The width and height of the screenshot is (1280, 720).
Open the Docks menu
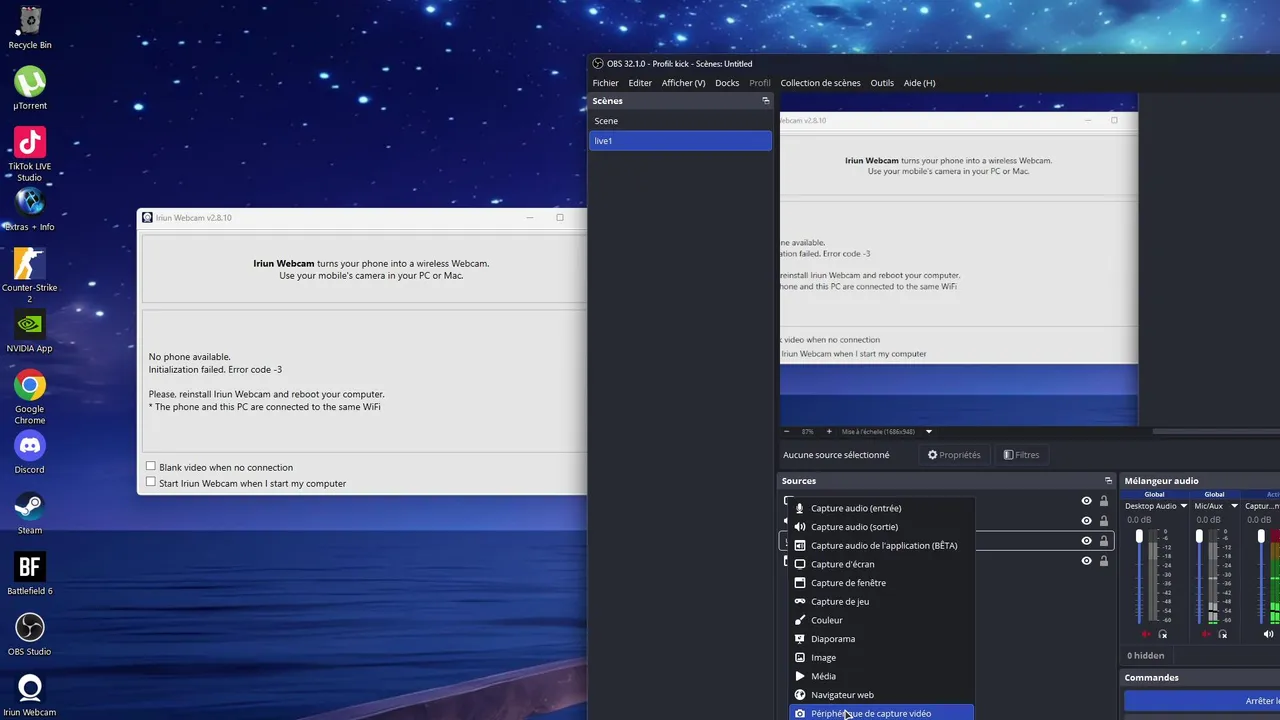[727, 83]
